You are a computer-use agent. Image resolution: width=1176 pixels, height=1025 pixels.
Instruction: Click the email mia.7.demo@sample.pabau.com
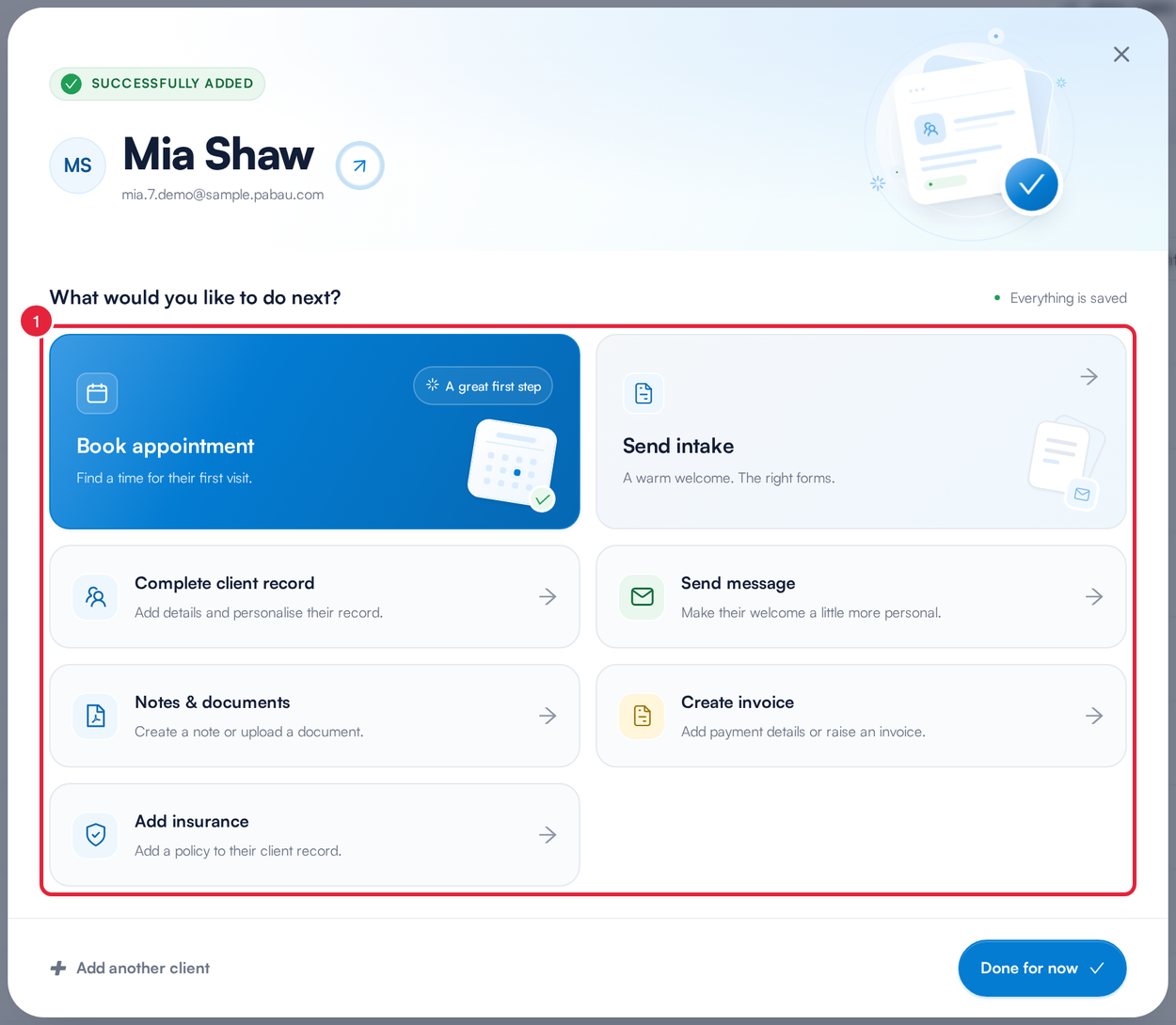223,195
